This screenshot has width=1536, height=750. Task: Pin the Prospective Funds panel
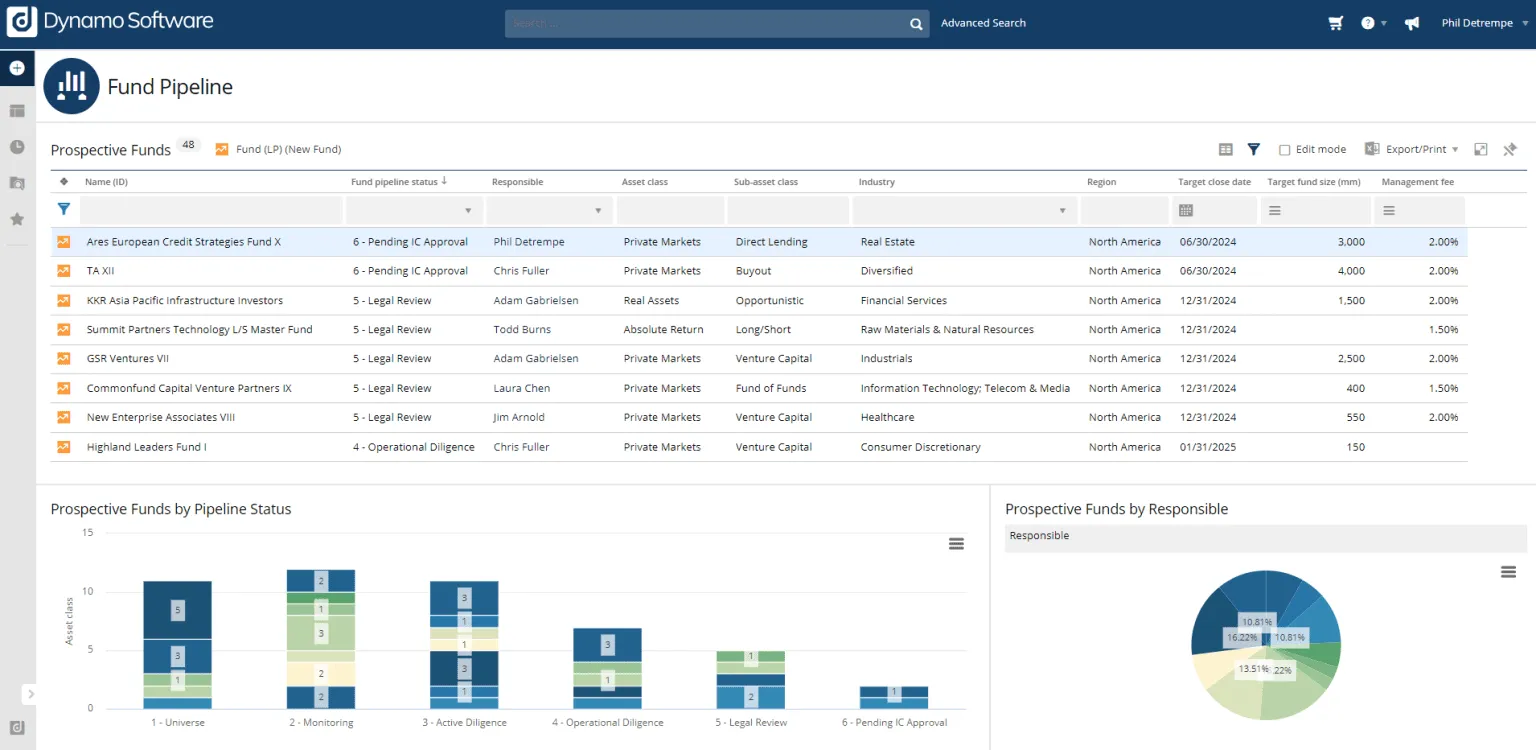(1510, 149)
